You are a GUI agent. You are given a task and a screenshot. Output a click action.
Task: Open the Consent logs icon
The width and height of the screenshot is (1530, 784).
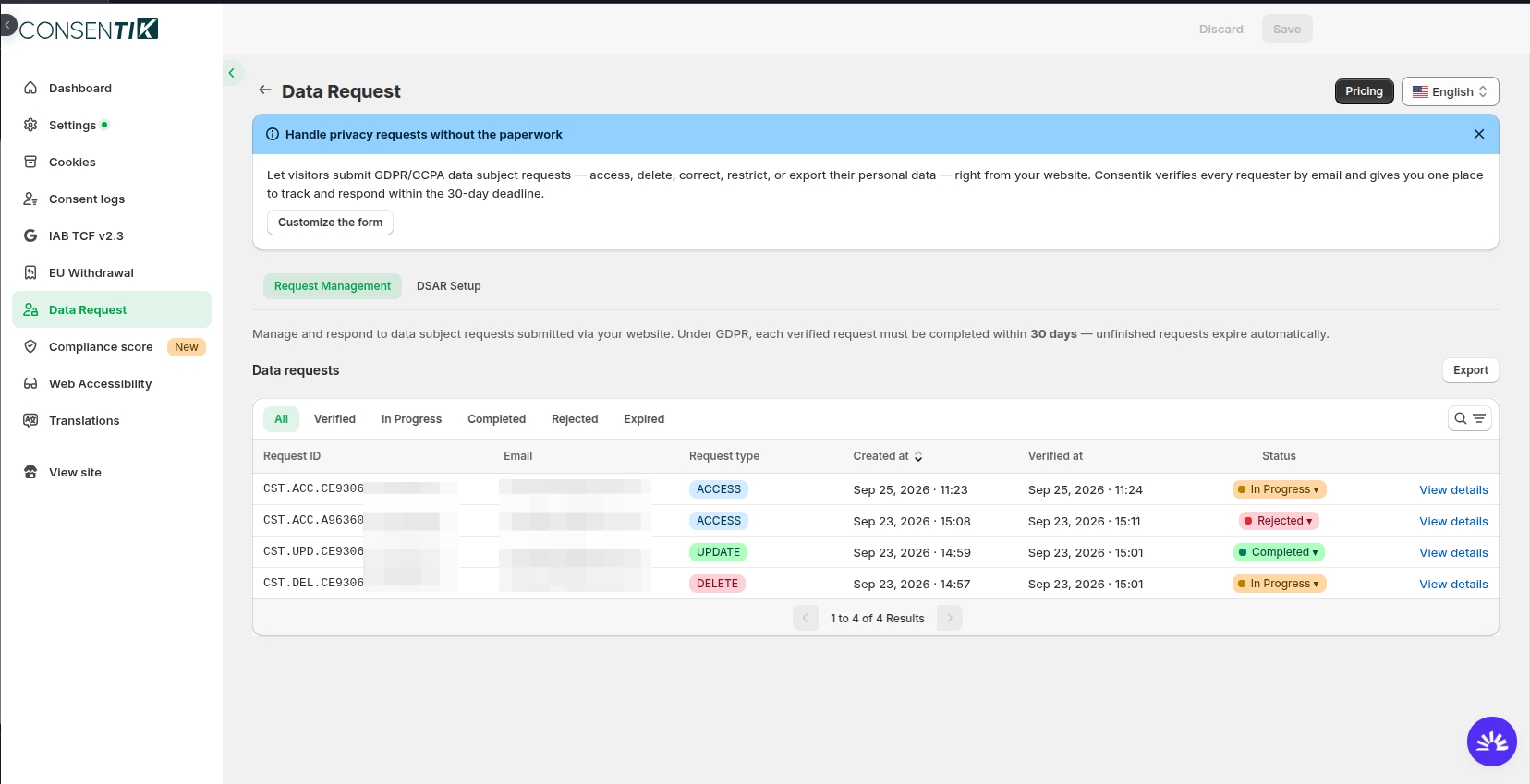coord(30,199)
